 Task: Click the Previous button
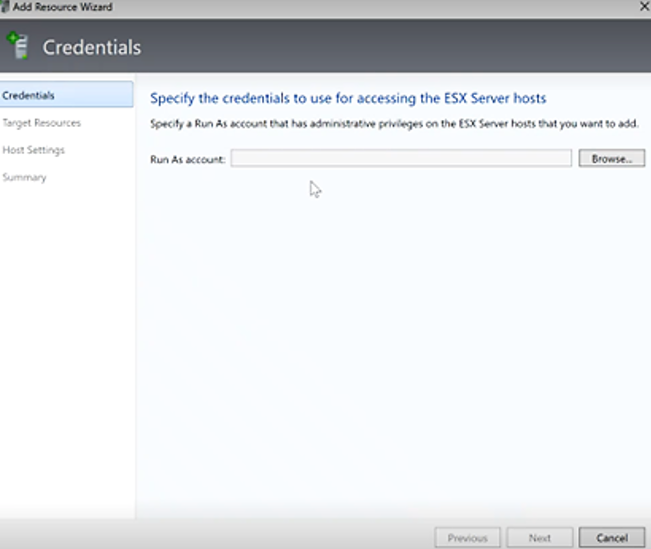tap(467, 537)
